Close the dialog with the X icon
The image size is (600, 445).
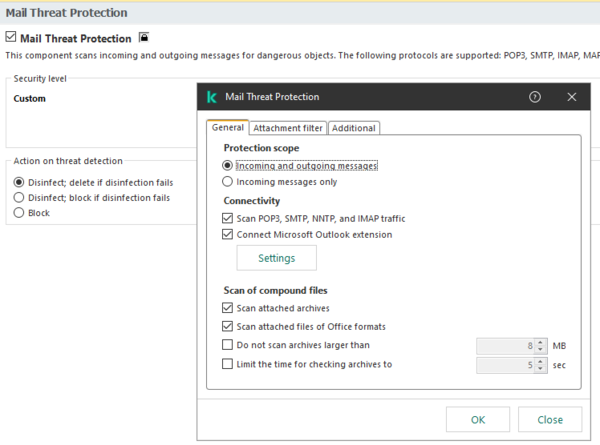pyautogui.click(x=571, y=97)
